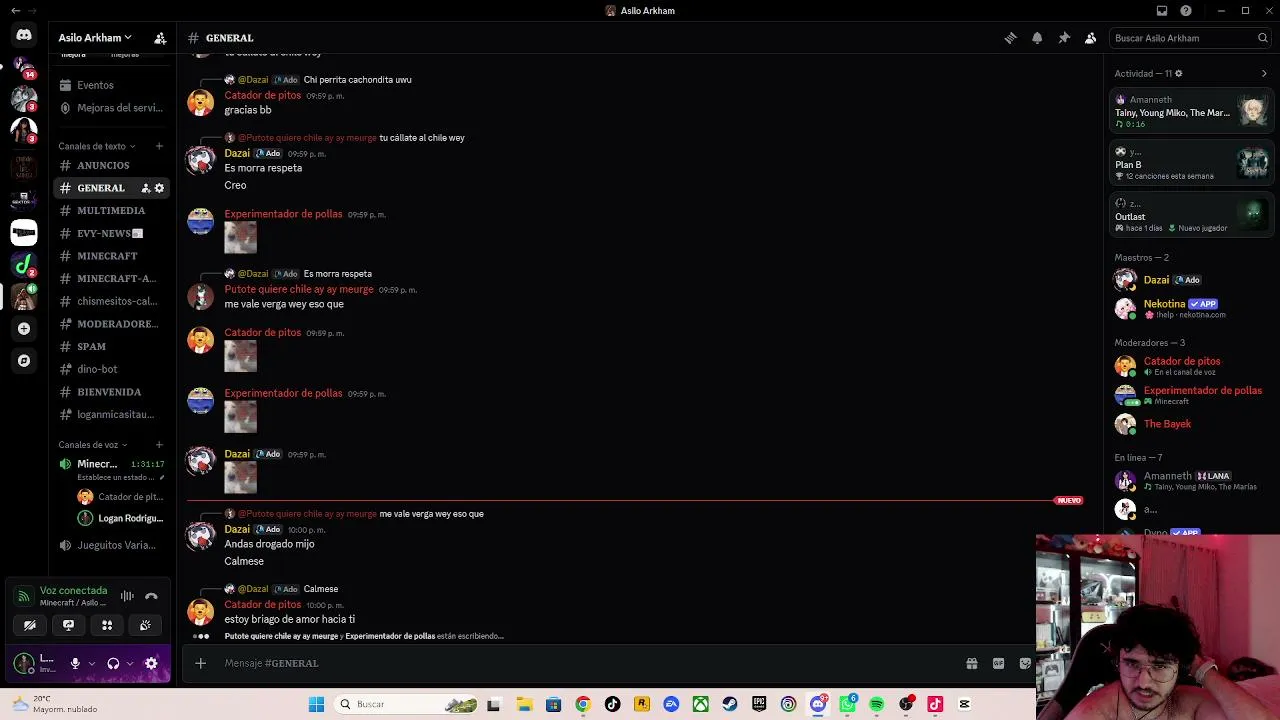
Task: Invite people to the server icon
Action: [160, 38]
